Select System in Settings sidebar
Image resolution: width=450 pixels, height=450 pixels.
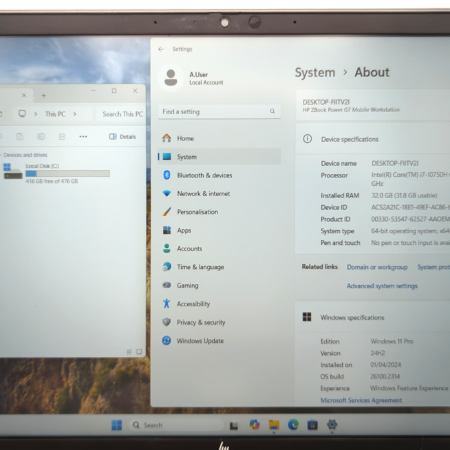pos(219,157)
